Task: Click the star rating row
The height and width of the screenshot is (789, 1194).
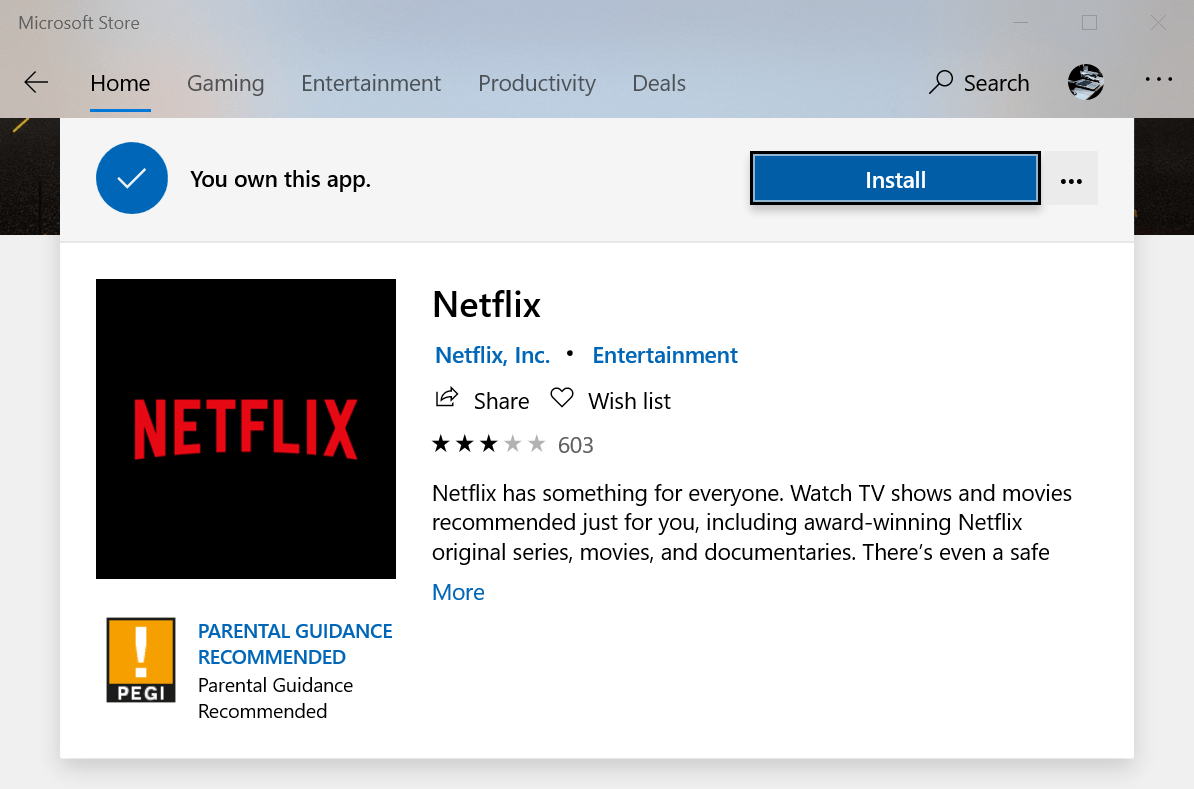Action: click(489, 444)
